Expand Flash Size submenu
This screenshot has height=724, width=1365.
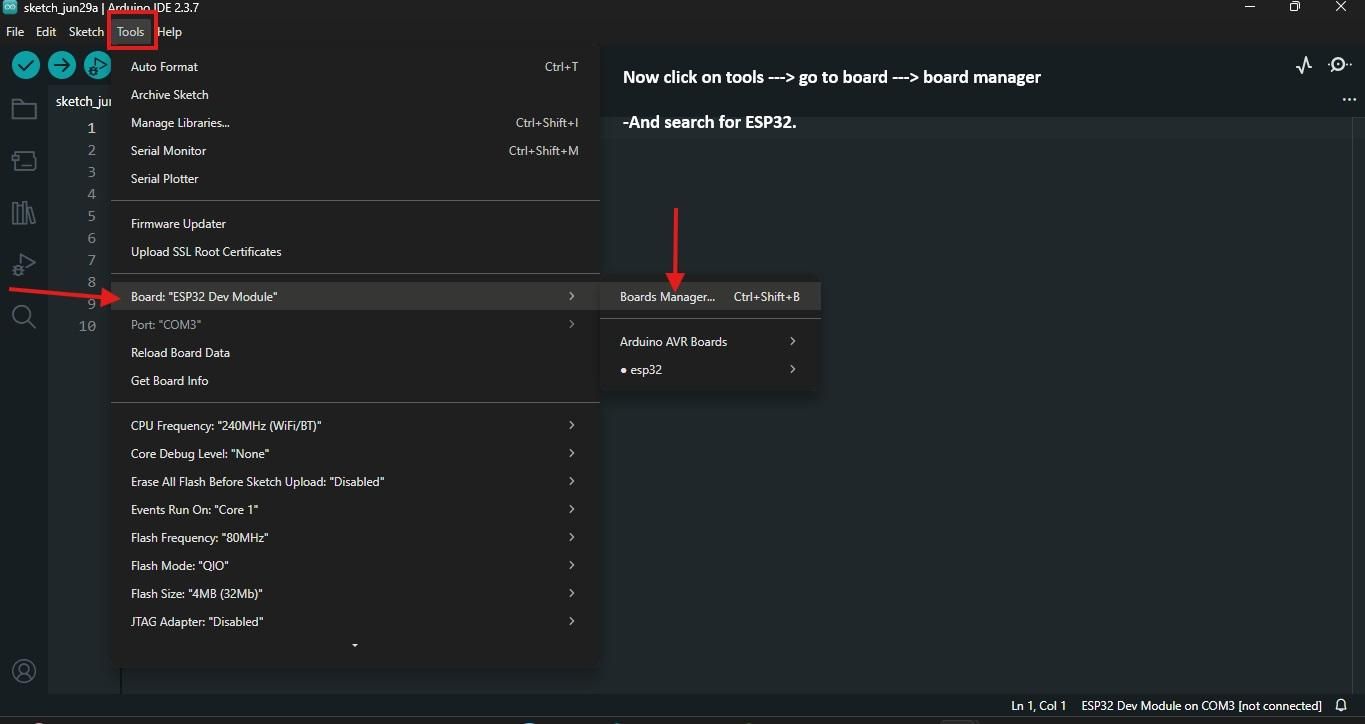point(355,594)
